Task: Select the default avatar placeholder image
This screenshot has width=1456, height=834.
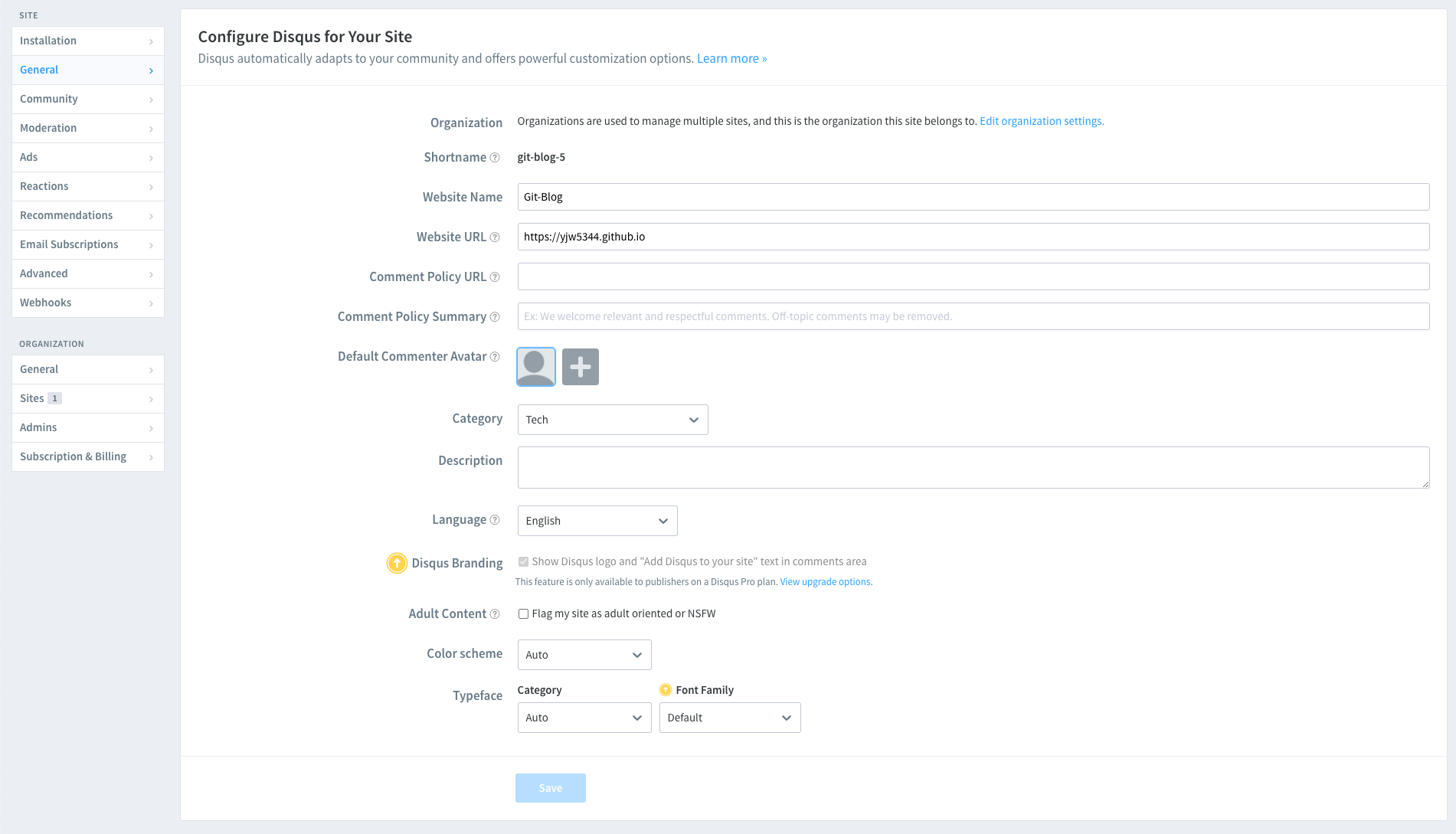Action: (x=535, y=367)
